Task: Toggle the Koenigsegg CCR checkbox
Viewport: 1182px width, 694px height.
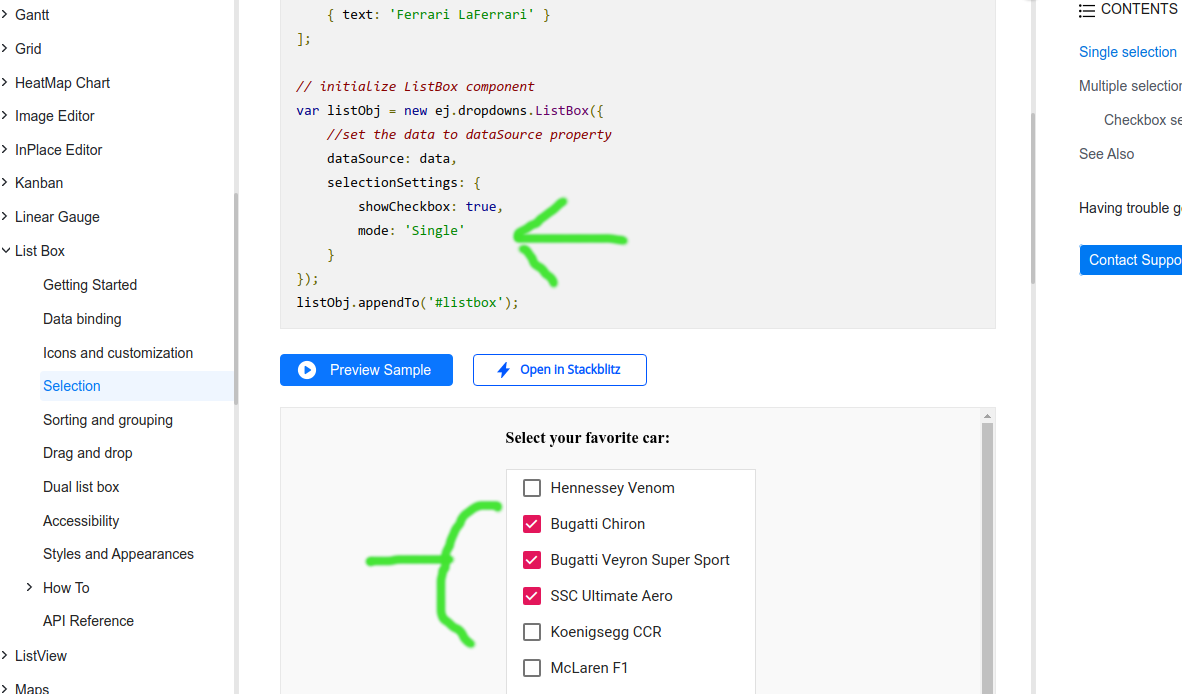Action: coord(532,632)
